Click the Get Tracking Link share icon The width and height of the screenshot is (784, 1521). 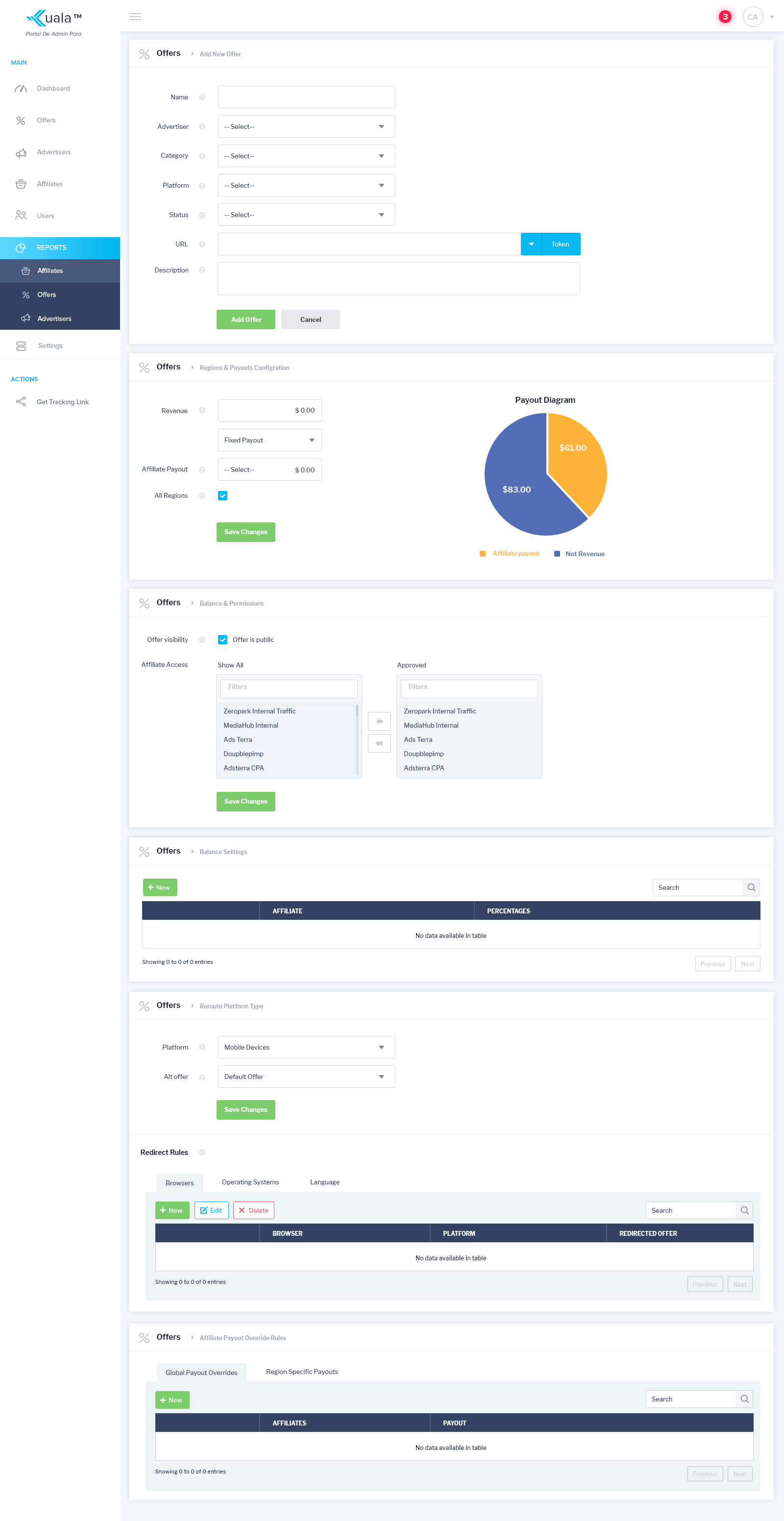point(21,402)
